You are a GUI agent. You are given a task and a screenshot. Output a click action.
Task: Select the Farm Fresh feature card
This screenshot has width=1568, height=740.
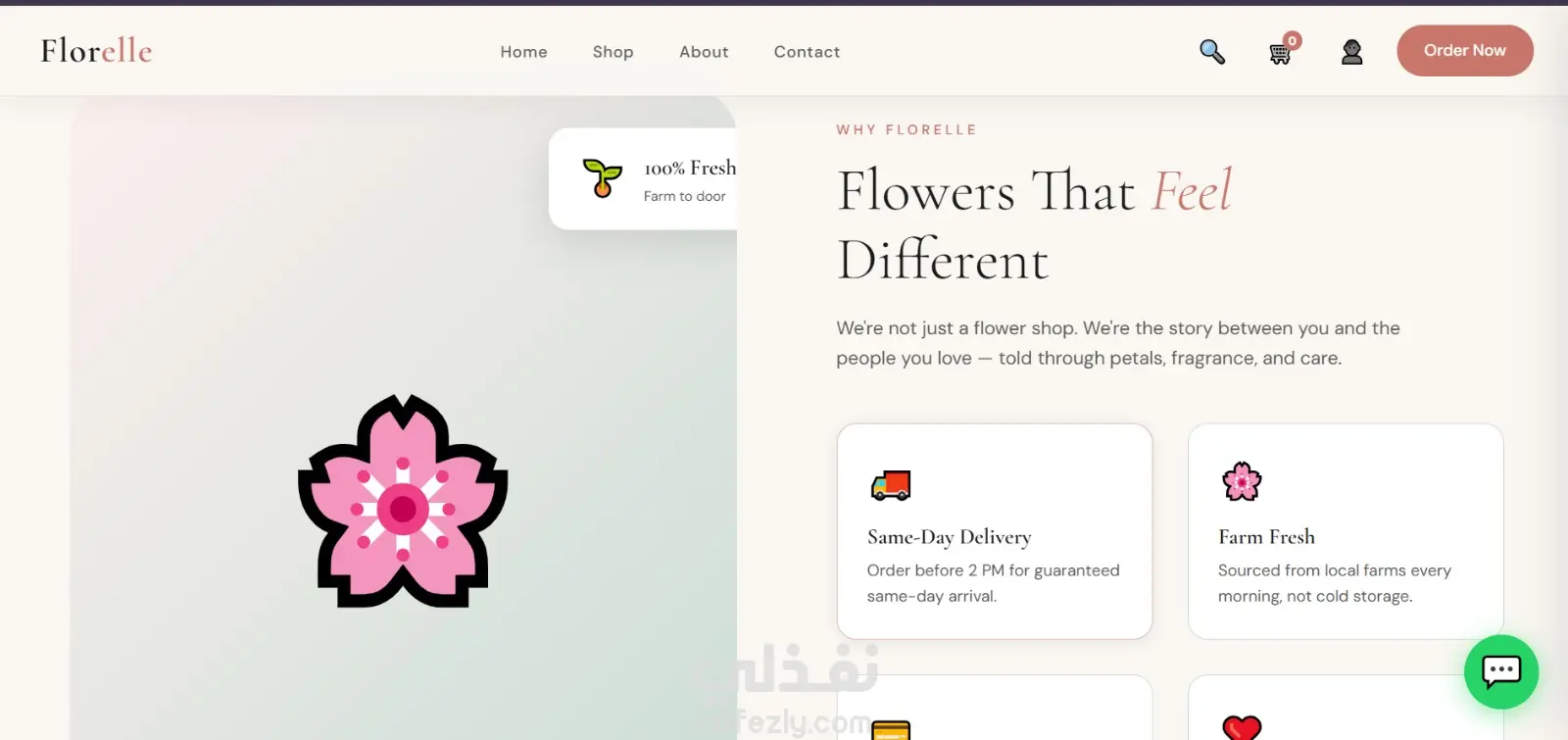pyautogui.click(x=1346, y=531)
